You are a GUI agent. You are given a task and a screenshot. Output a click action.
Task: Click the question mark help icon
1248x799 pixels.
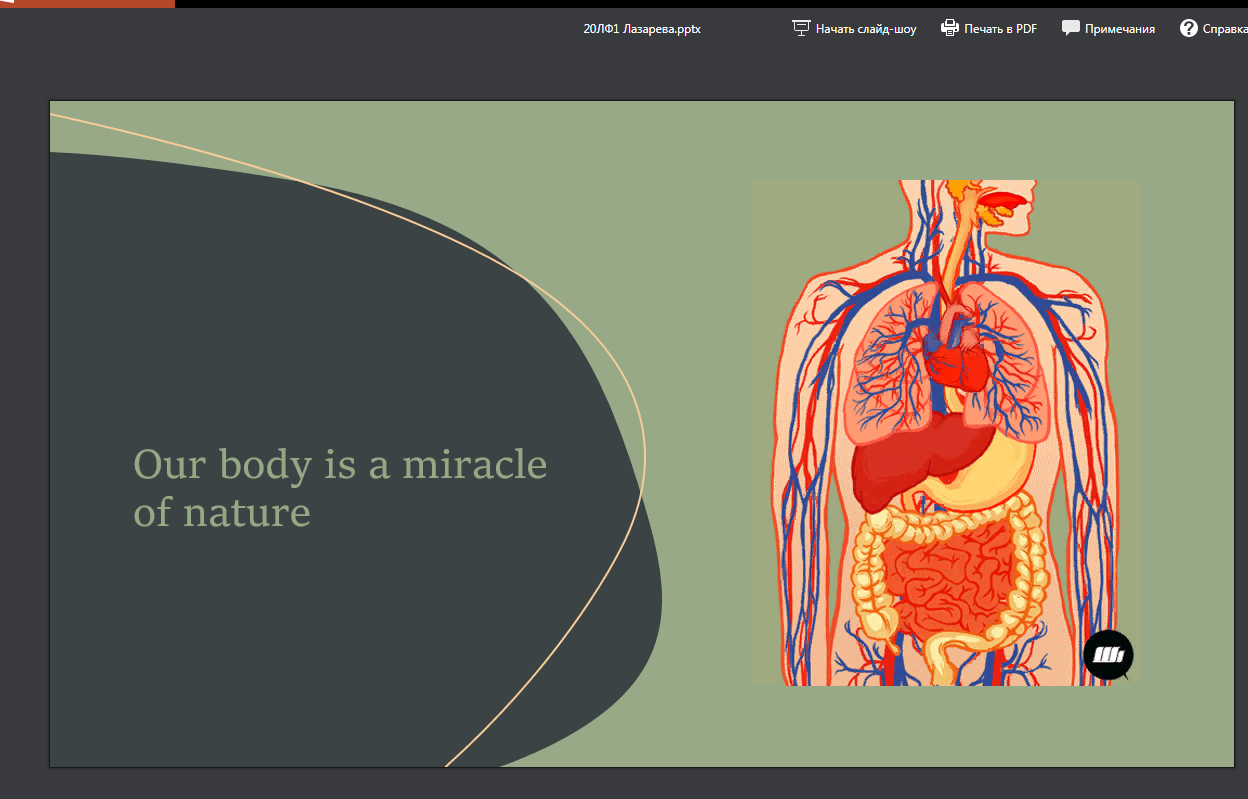(x=1188, y=28)
